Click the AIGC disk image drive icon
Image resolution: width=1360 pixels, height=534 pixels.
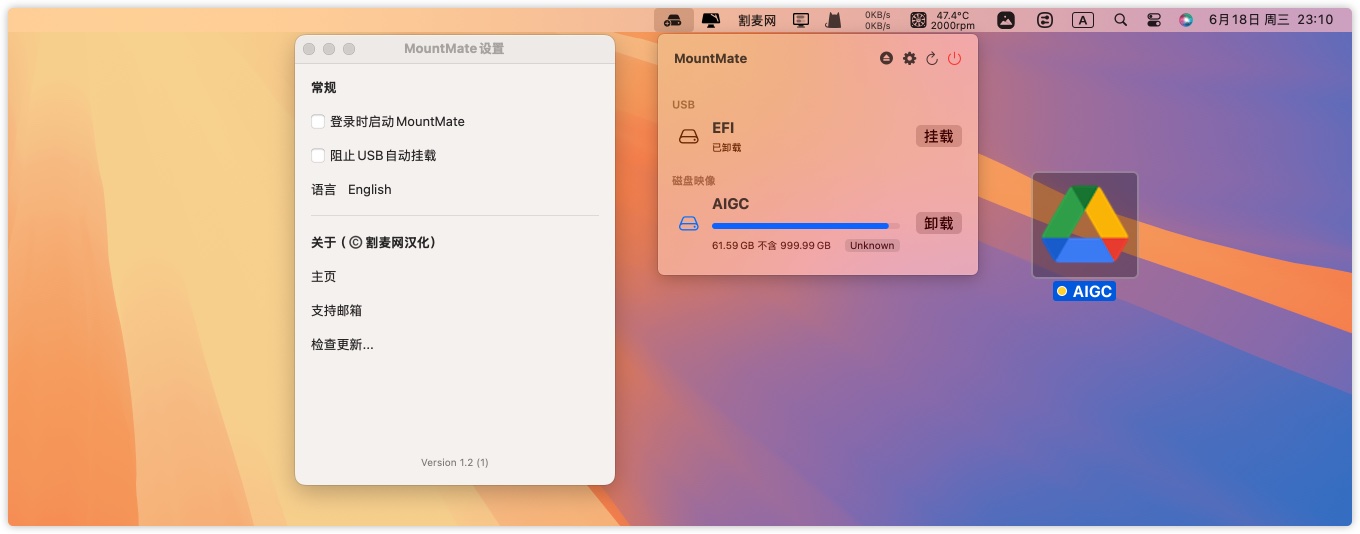(x=688, y=224)
